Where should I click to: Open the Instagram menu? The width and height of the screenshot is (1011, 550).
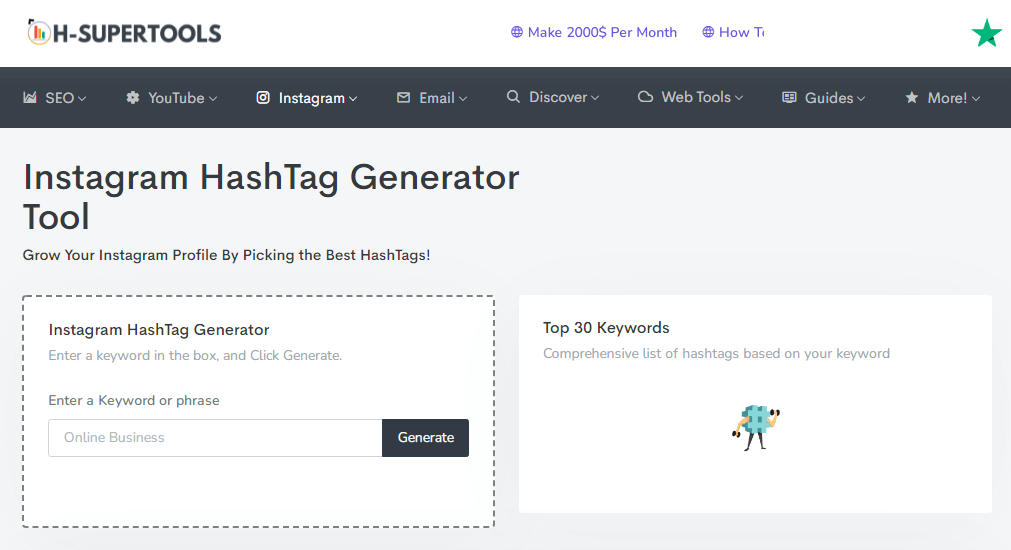point(312,98)
